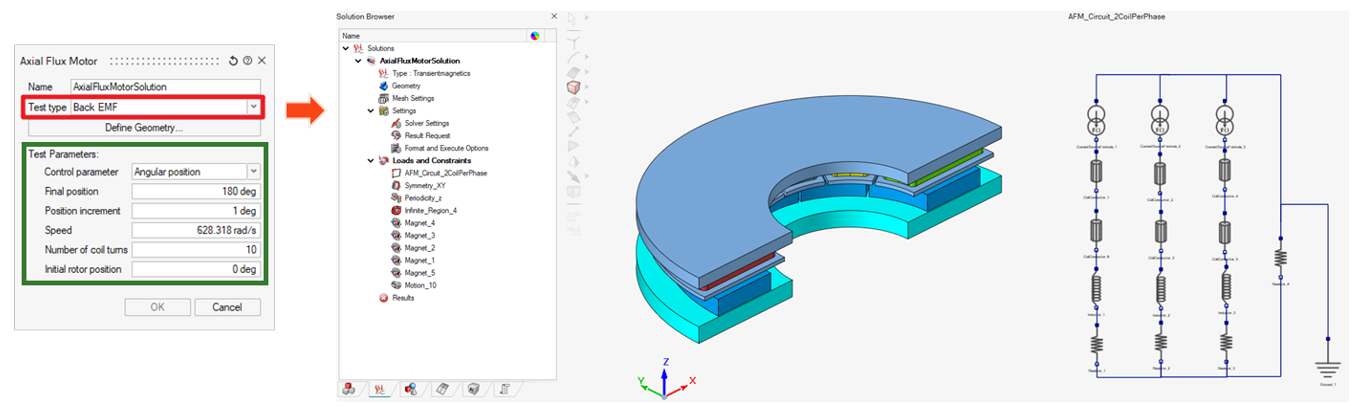Click the reset icon in Axial Flux Motor dialog

click(233, 61)
